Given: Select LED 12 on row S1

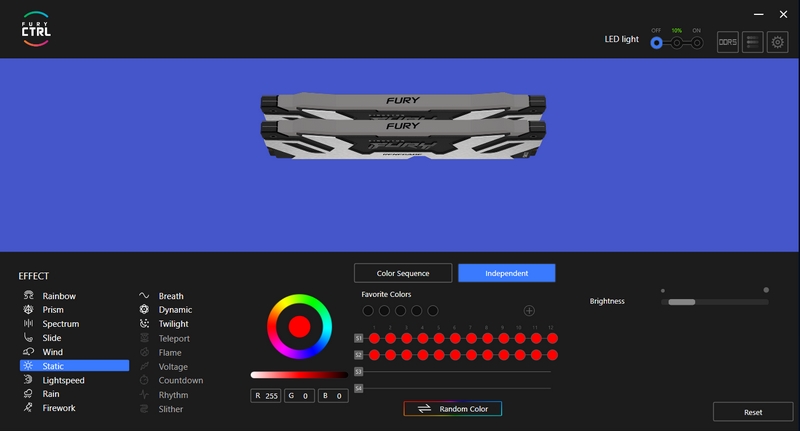Looking at the screenshot, I should click(553, 338).
